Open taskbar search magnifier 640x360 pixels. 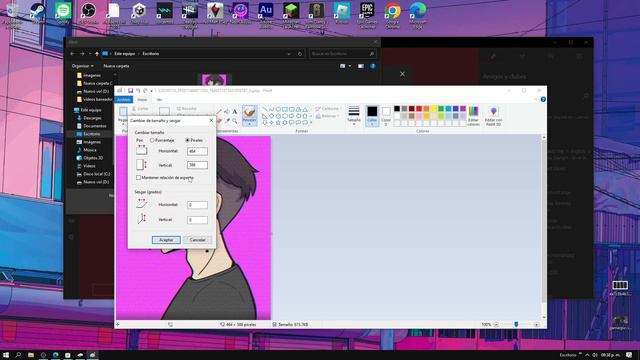18,355
